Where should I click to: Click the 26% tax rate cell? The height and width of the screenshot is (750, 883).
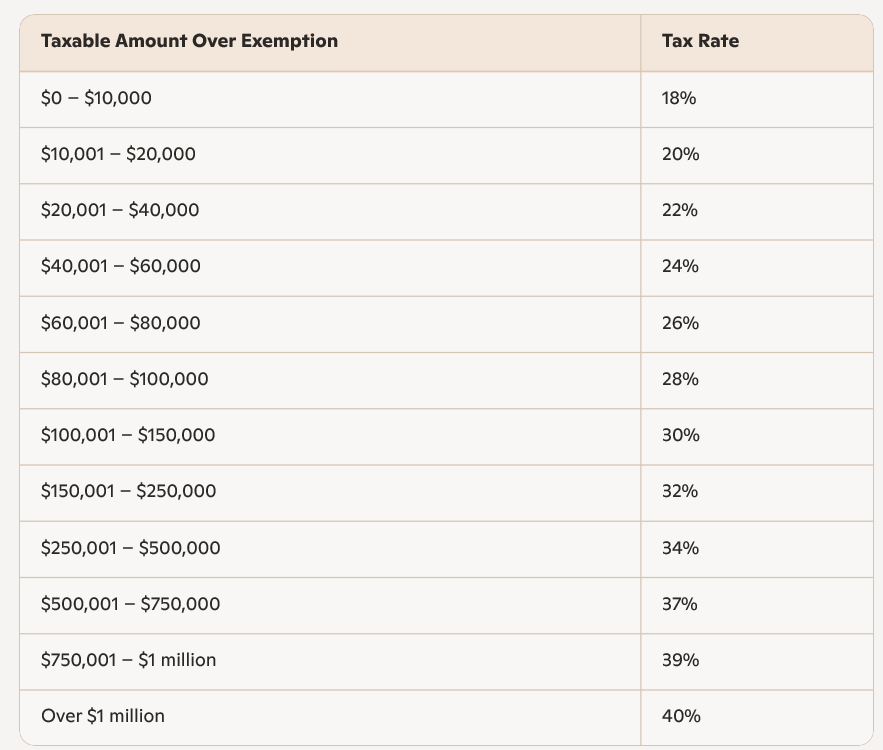680,323
